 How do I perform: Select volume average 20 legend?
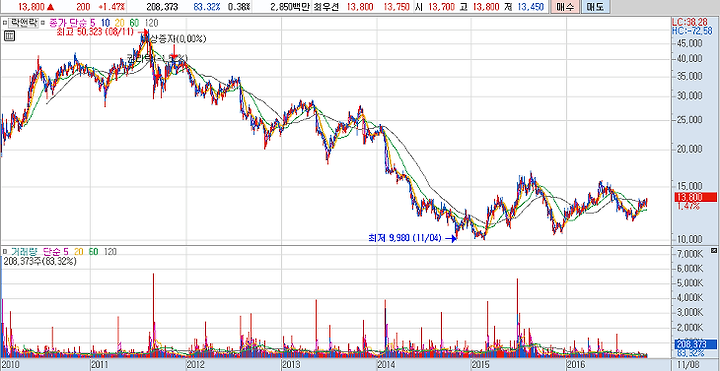coord(78,251)
